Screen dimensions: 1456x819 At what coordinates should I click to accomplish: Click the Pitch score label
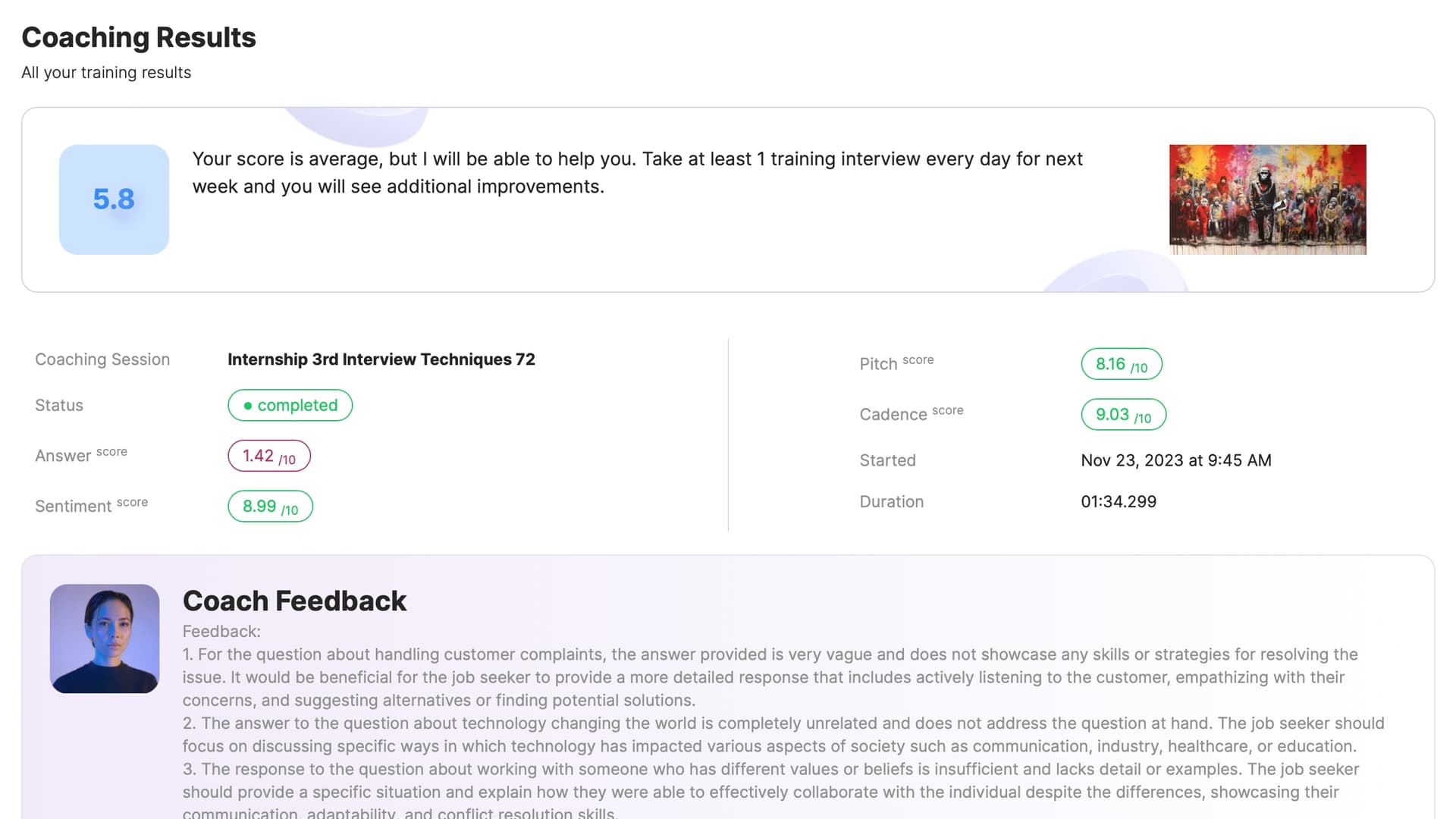coord(896,363)
